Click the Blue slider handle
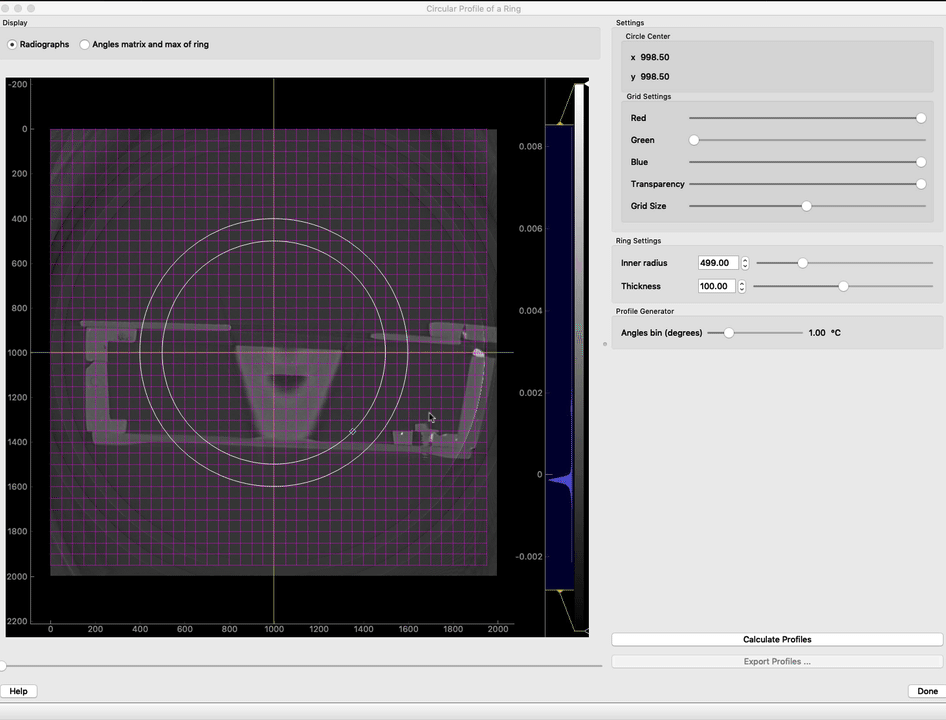The image size is (946, 720). 921,162
